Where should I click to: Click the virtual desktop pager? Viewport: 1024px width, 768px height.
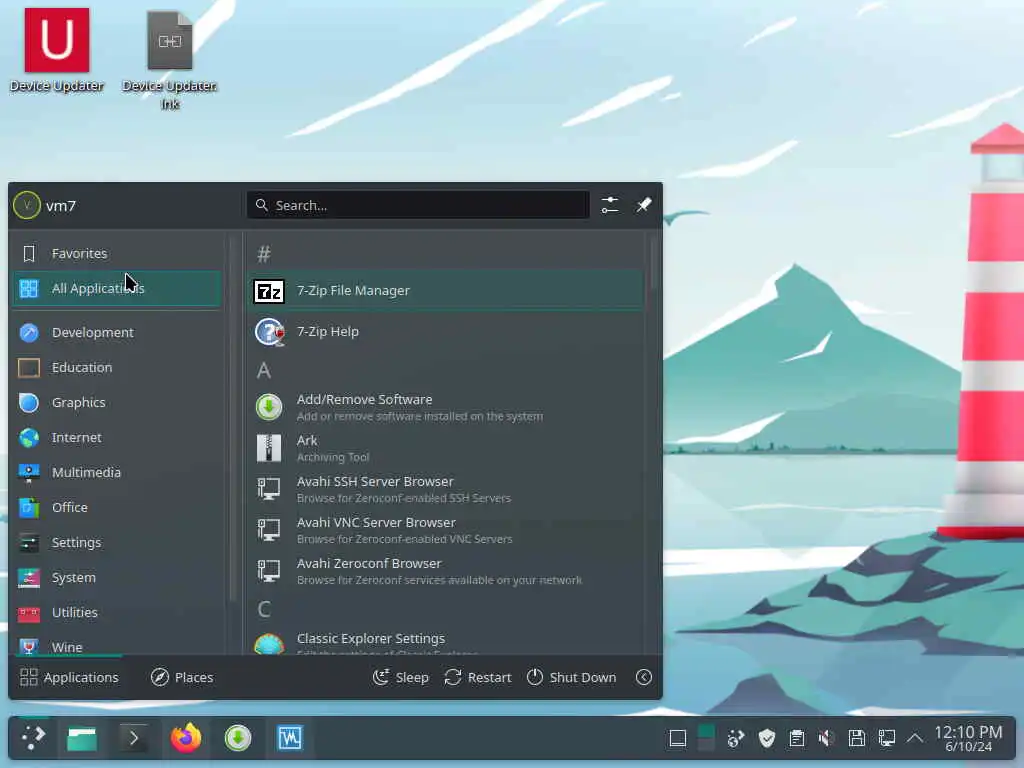[706, 738]
